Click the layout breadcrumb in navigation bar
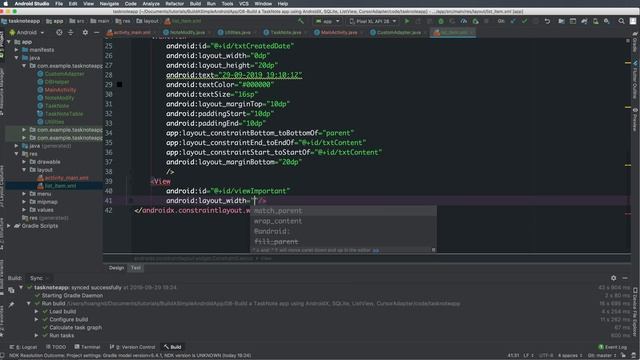Image resolution: width=640 pixels, height=360 pixels. pyautogui.click(x=148, y=21)
